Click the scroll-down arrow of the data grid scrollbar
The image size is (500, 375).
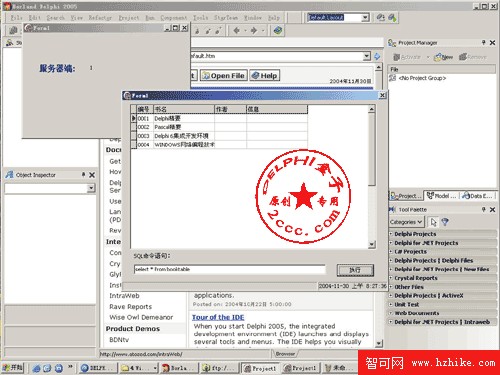click(372, 244)
